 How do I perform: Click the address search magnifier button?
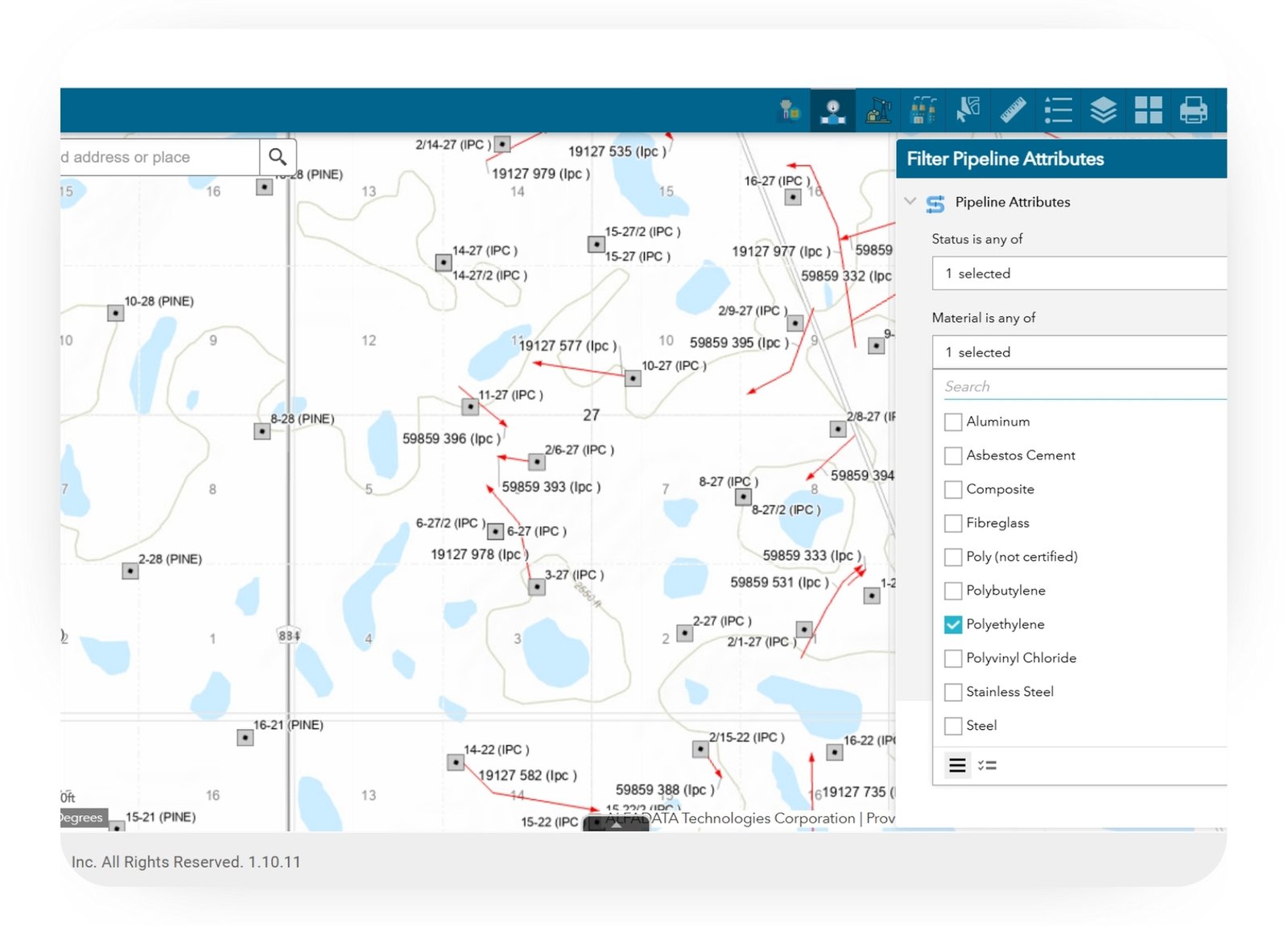(x=278, y=157)
